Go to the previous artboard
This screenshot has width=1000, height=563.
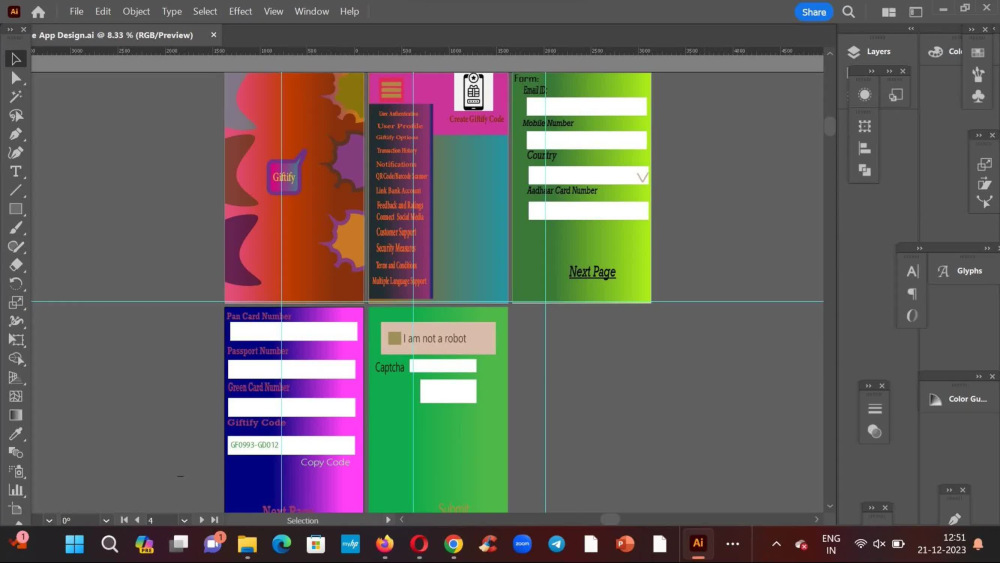click(x=137, y=520)
